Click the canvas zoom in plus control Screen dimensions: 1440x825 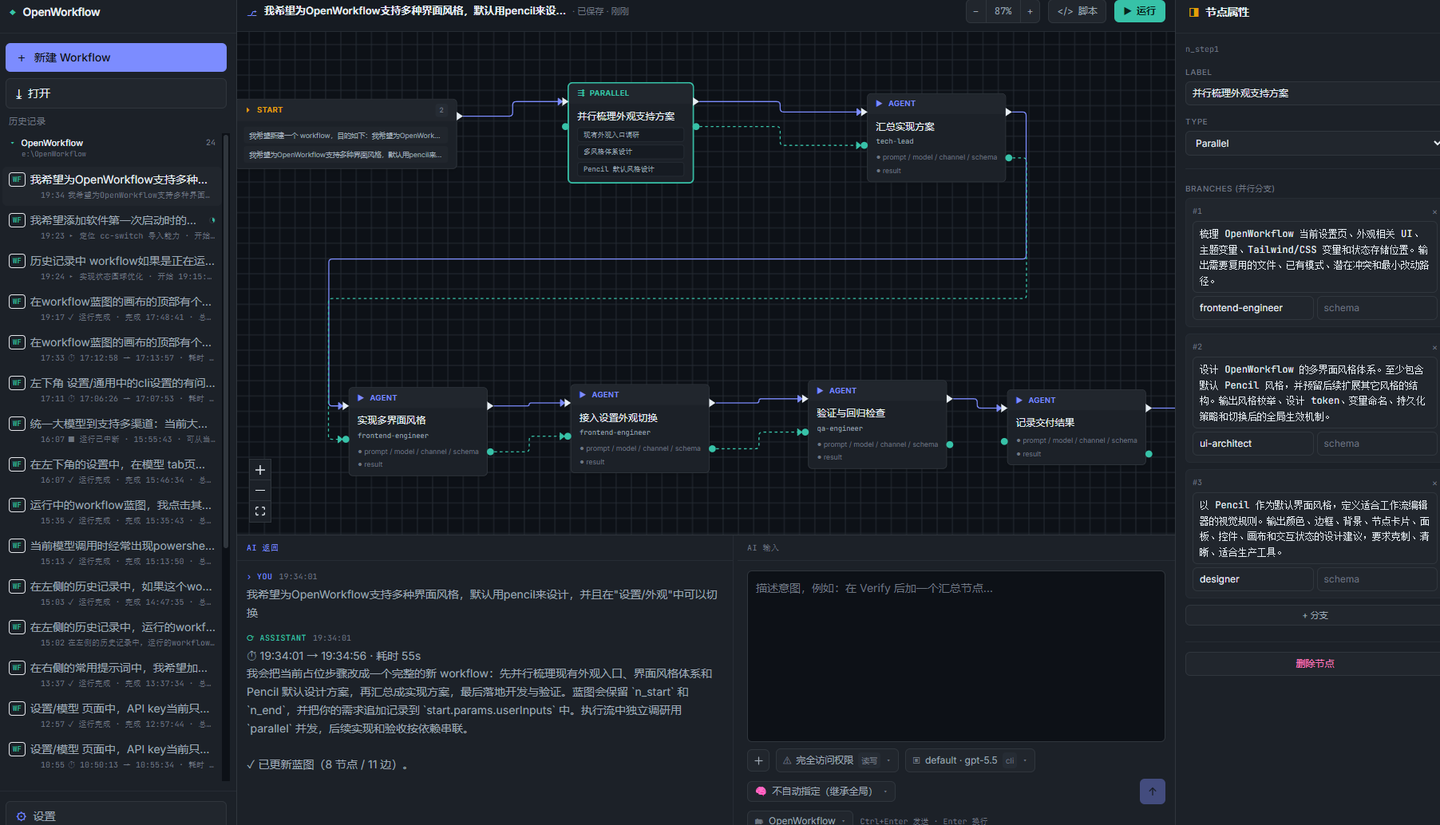tap(260, 470)
